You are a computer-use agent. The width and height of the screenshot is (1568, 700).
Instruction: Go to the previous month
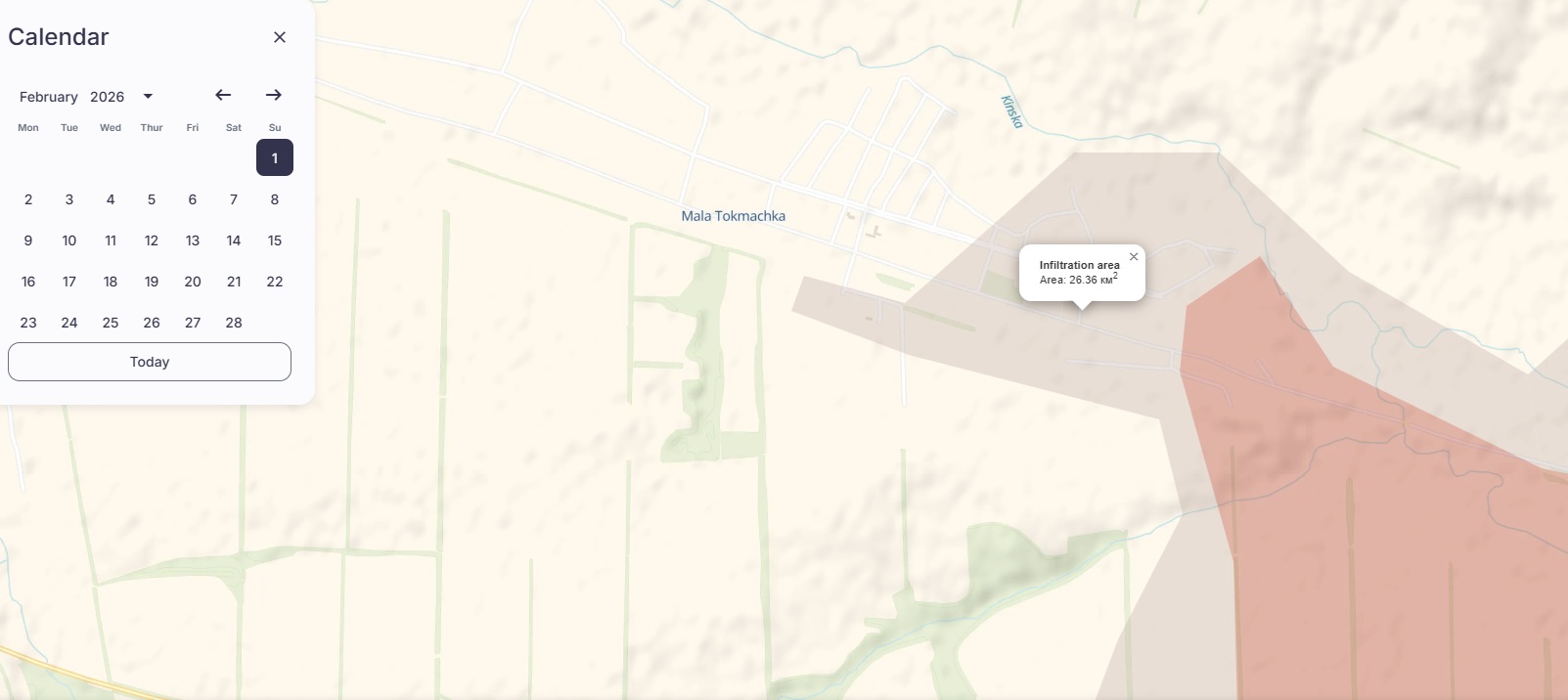tap(223, 95)
